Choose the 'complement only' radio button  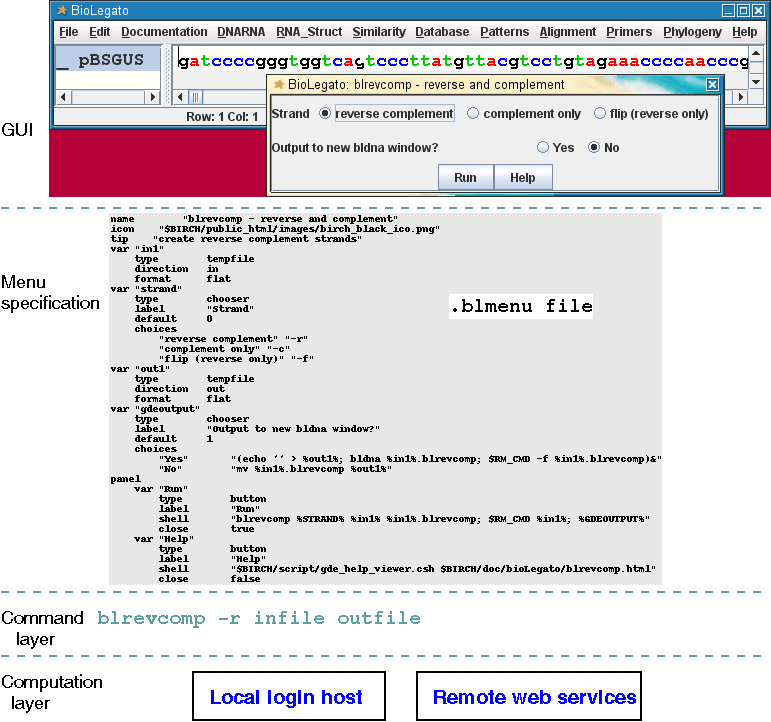[473, 114]
